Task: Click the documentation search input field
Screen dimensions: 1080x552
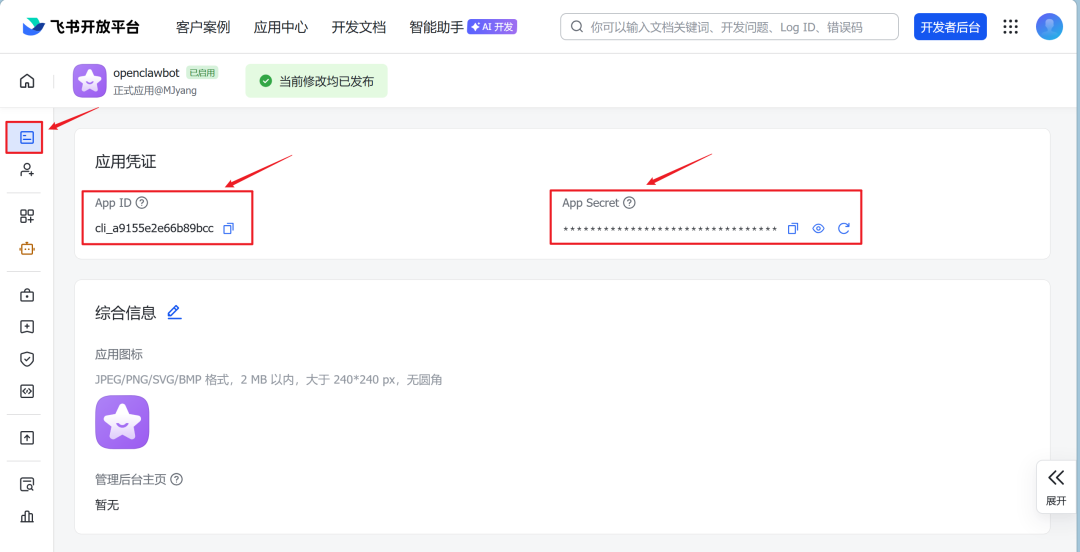Action: 729,27
